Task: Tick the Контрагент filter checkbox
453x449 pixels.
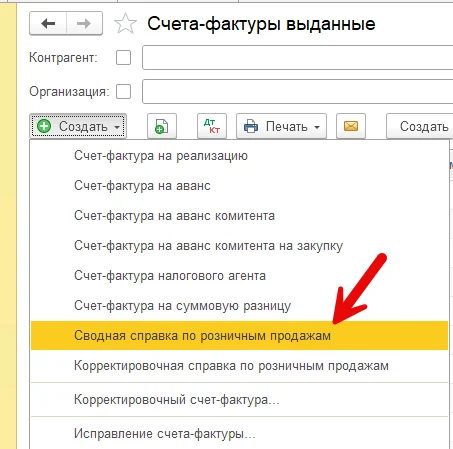Action: [x=123, y=58]
